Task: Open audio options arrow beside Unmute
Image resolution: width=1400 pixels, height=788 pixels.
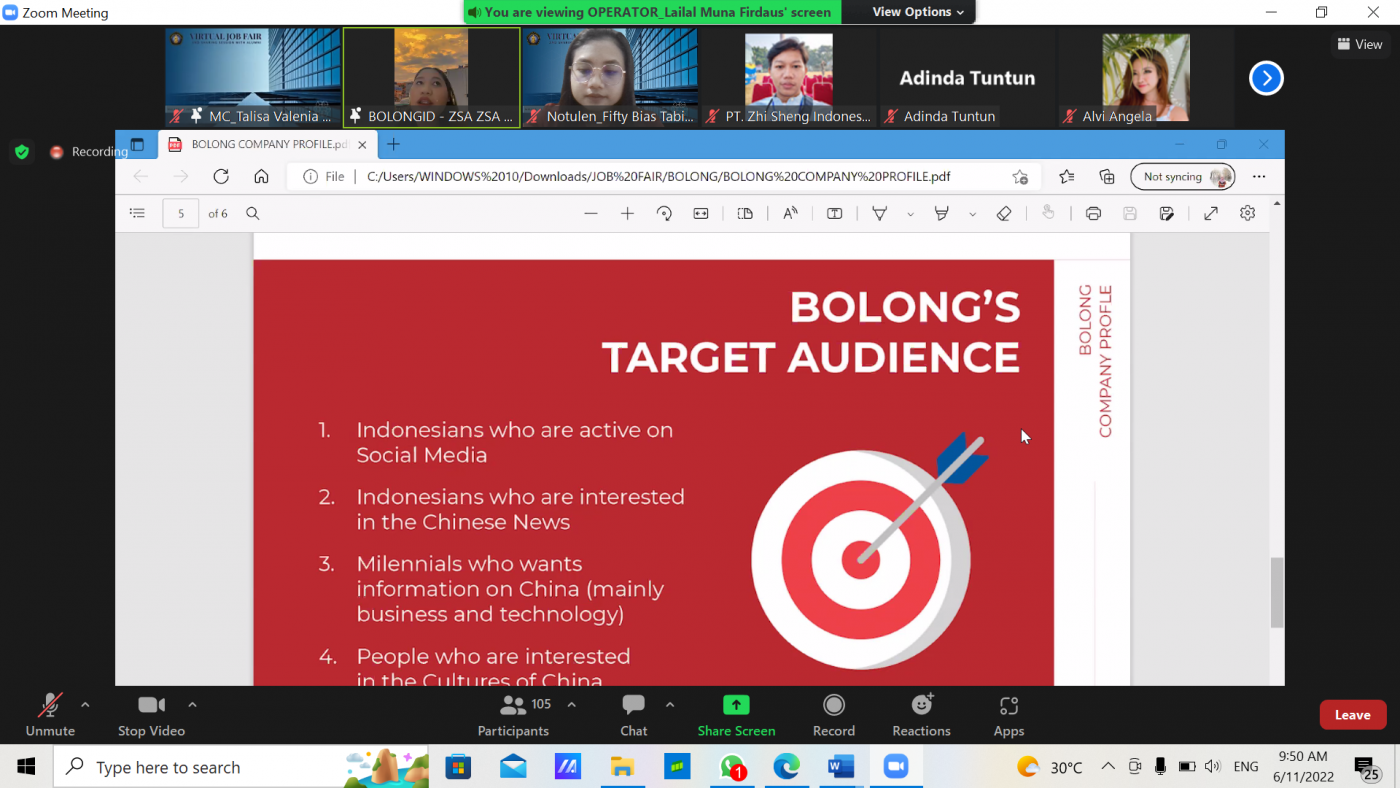Action: tap(85, 705)
